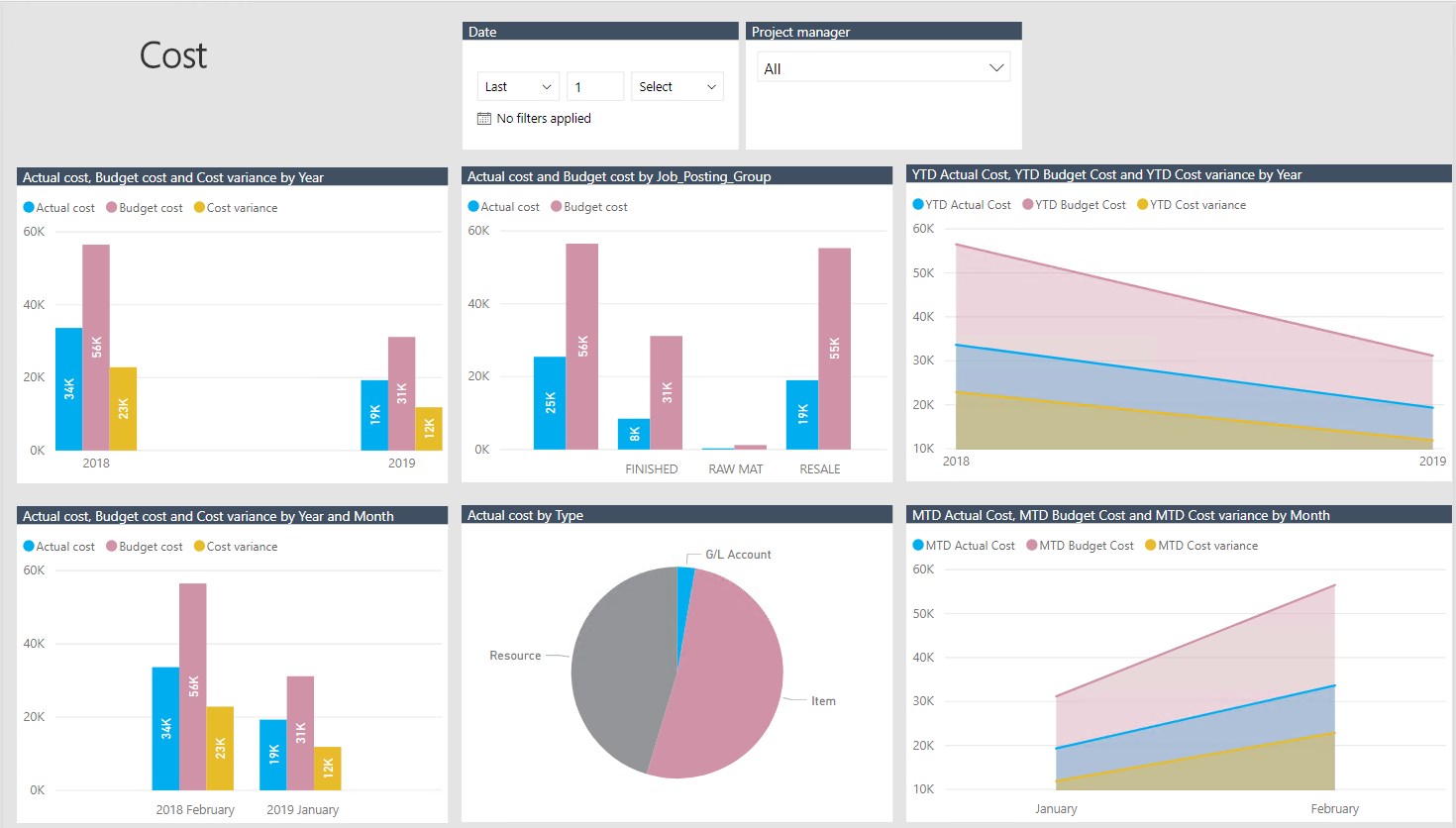Viewport: 1456px width, 828px height.
Task: Click the Cost variance legend item in Year chart
Action: click(x=236, y=208)
